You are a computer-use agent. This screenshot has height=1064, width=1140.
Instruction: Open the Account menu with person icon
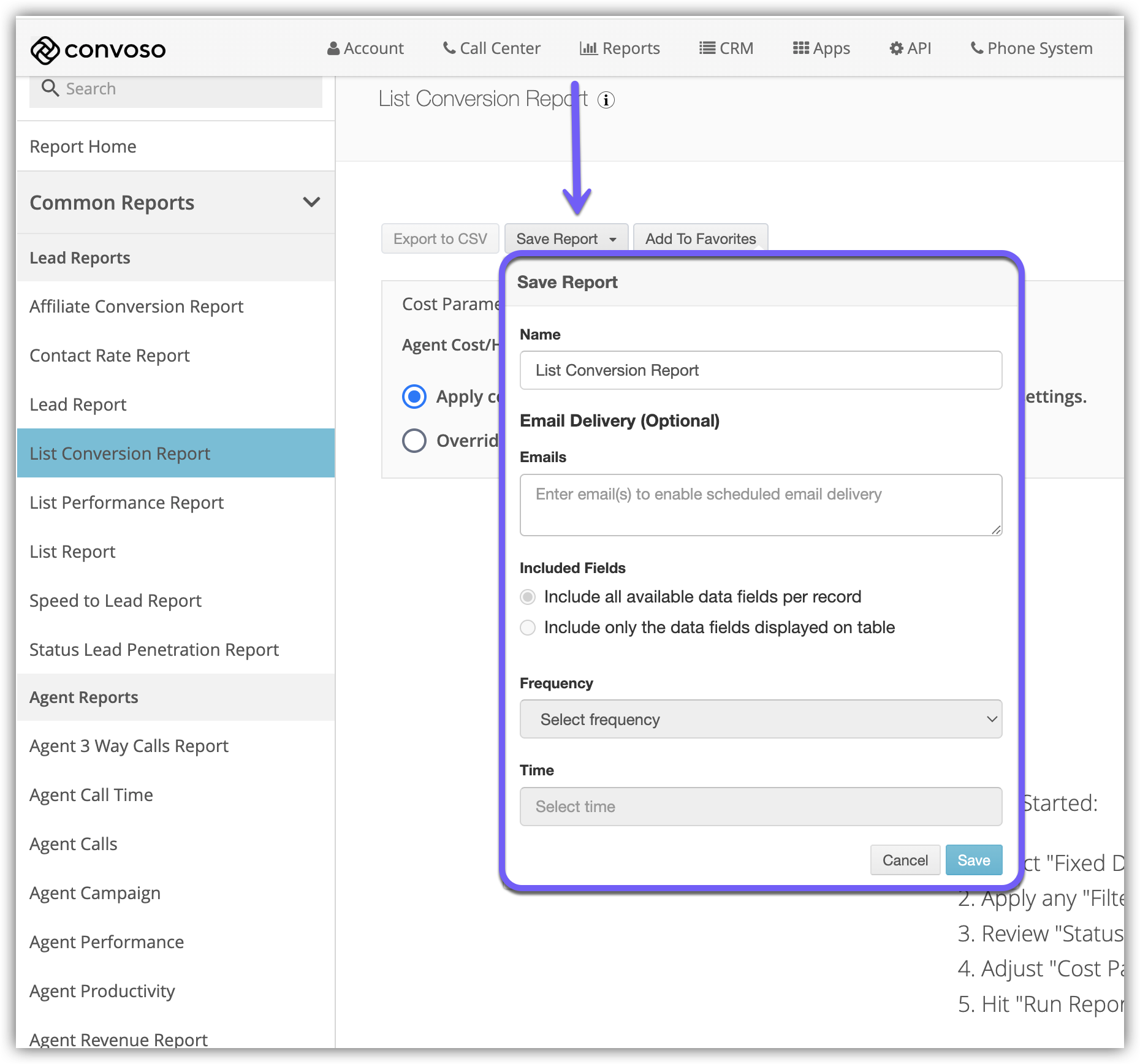tap(365, 48)
